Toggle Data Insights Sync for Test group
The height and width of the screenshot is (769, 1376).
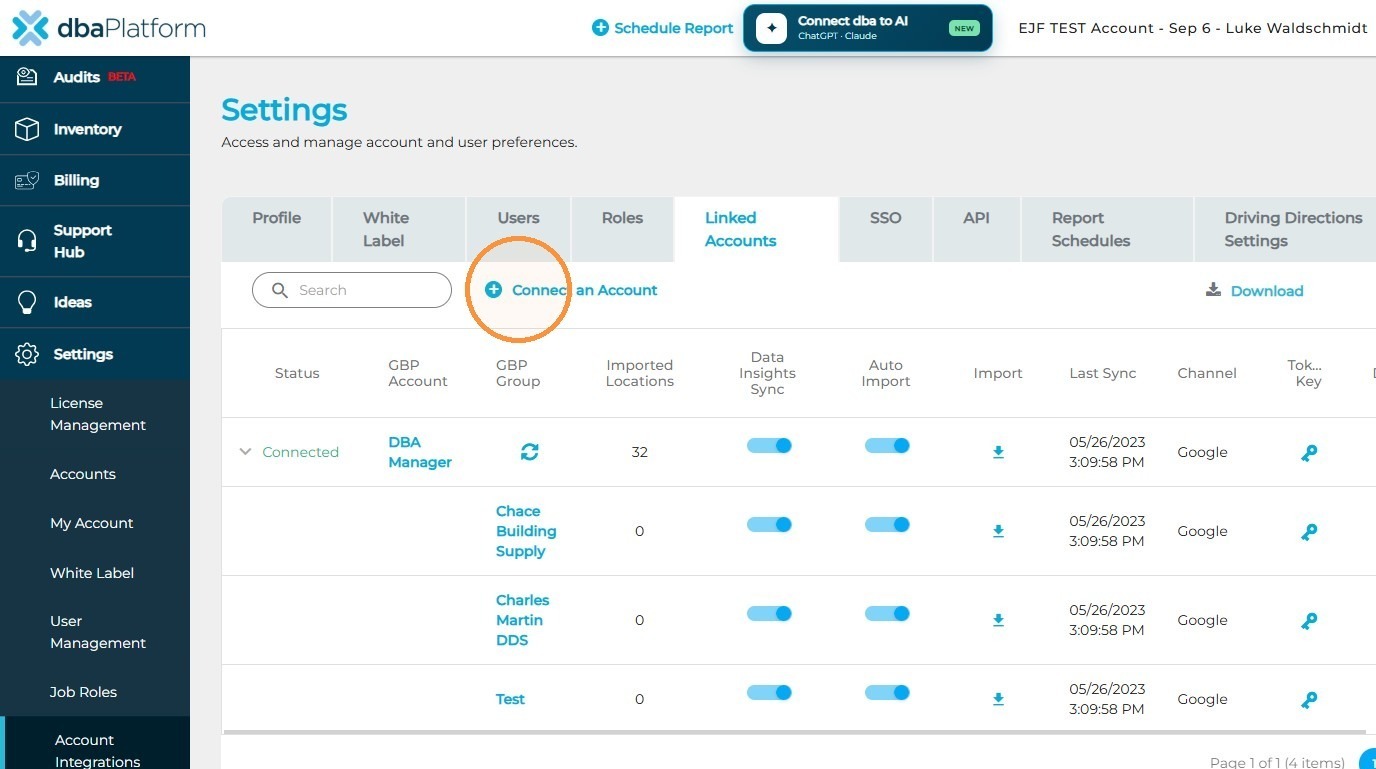[769, 693]
